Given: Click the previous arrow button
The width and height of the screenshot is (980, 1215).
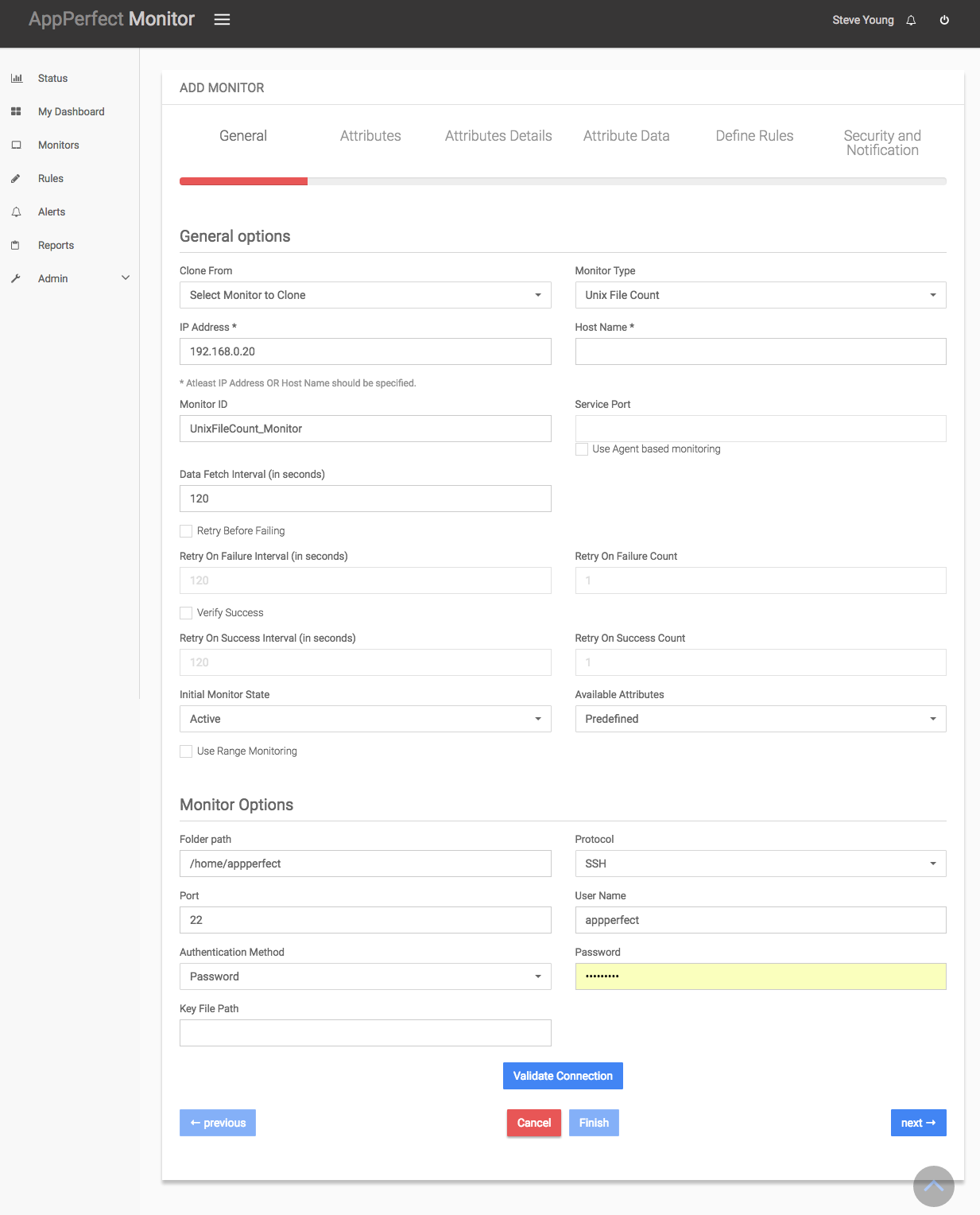Looking at the screenshot, I should pos(218,1123).
